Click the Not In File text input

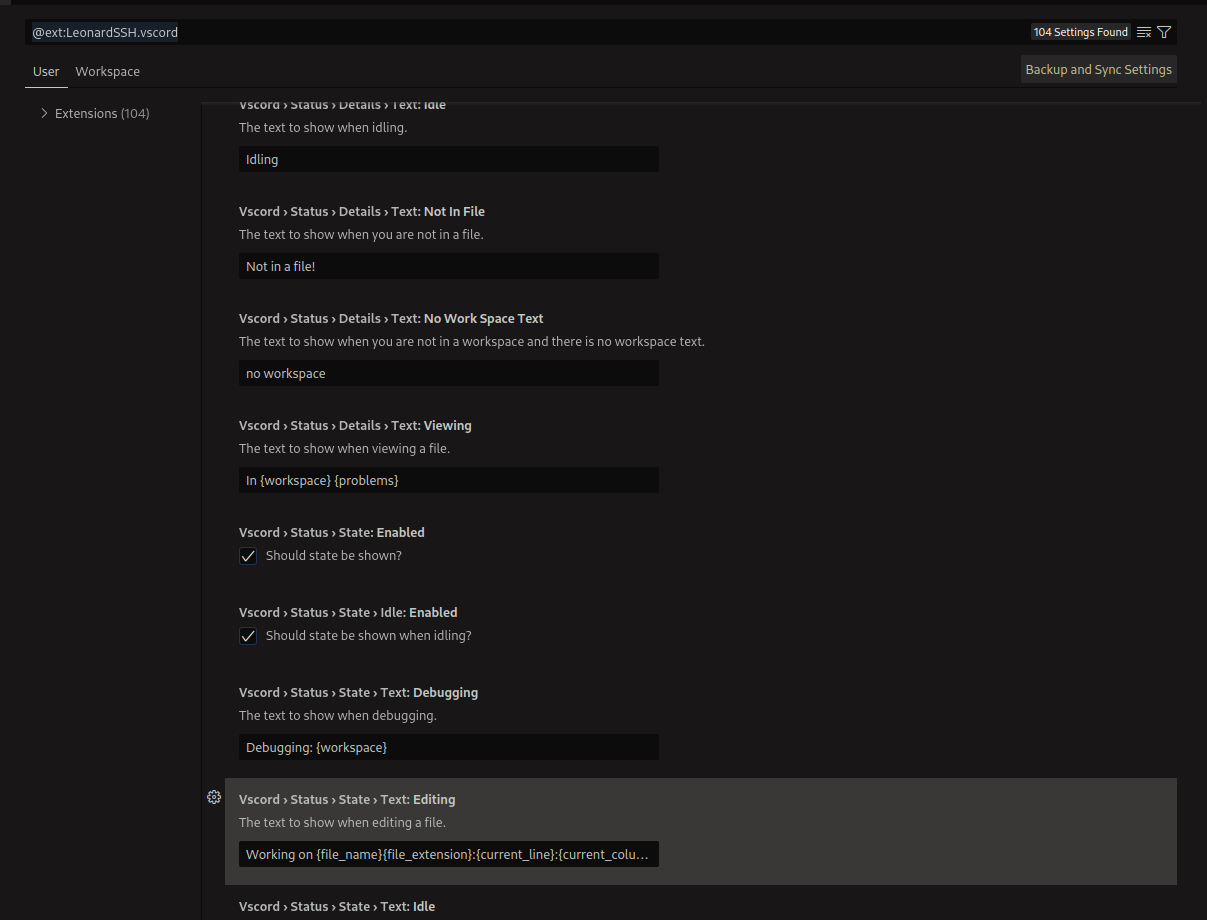coord(448,266)
